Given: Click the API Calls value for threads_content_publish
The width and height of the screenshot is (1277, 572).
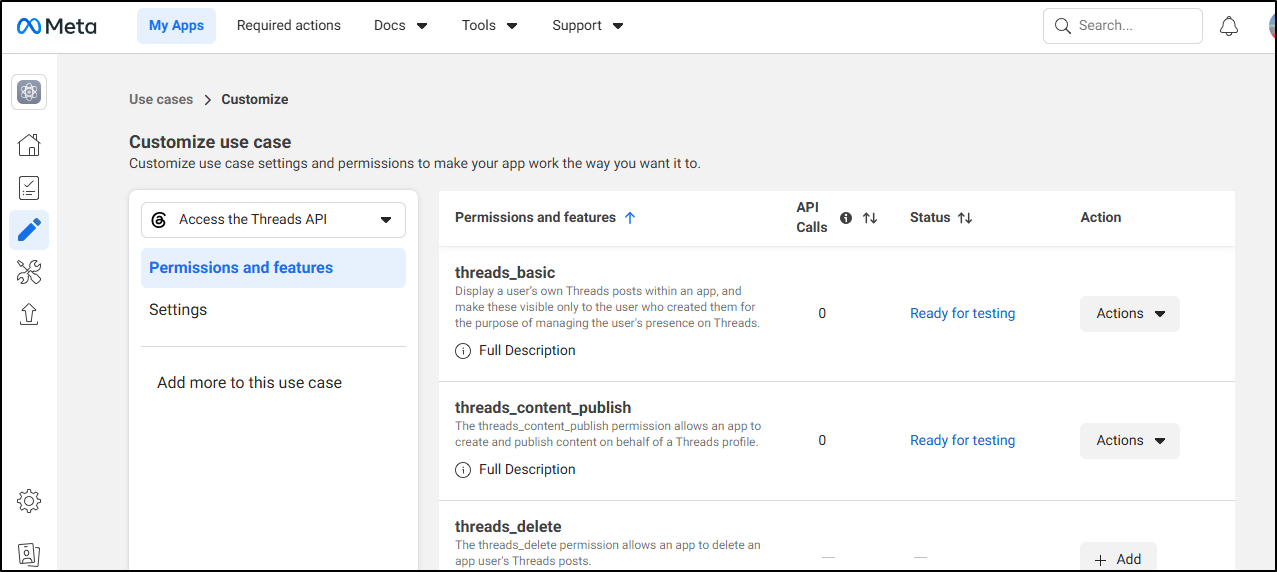Looking at the screenshot, I should [x=822, y=441].
